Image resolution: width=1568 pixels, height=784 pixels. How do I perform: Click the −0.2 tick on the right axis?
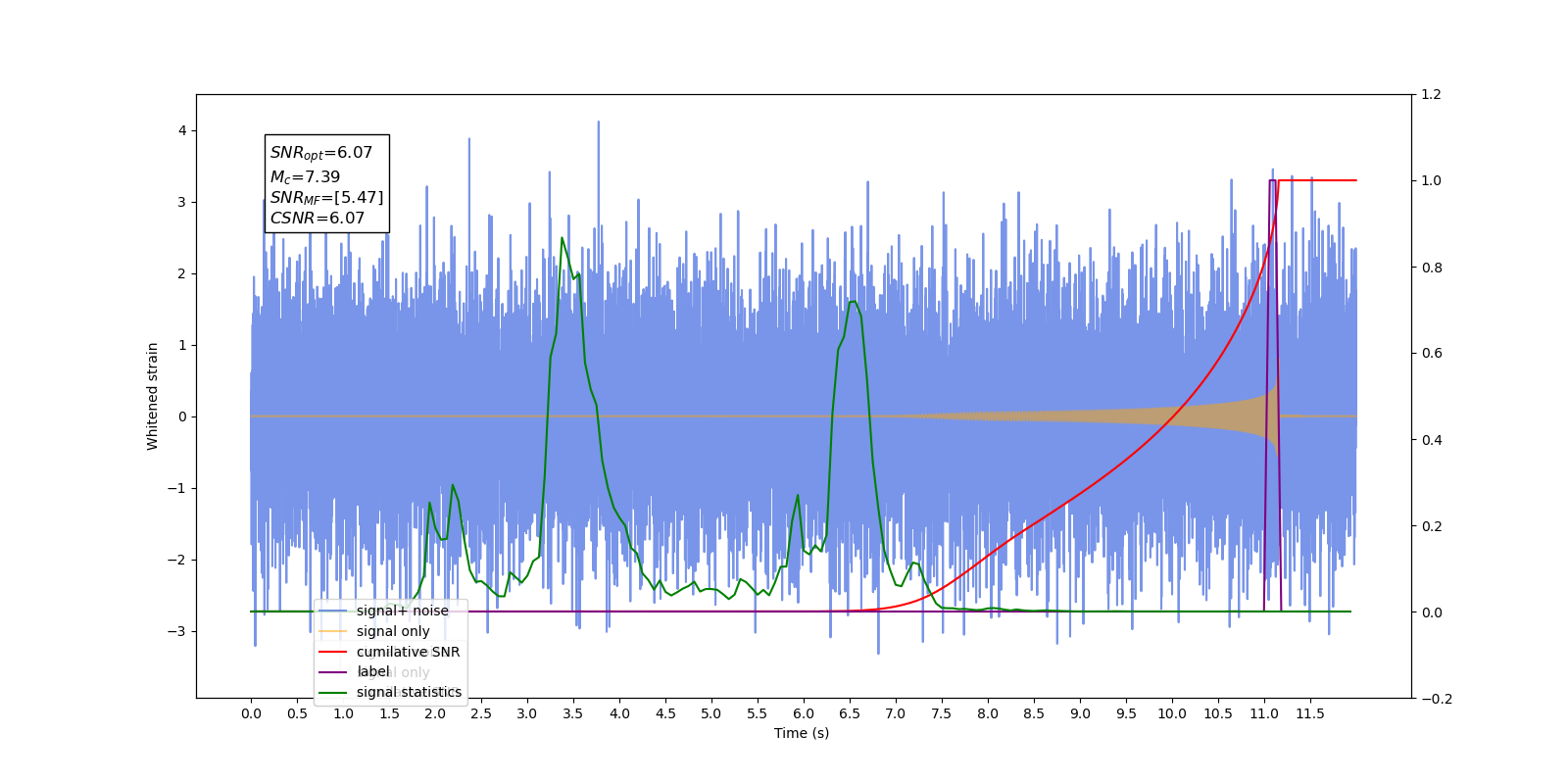[x=1436, y=699]
